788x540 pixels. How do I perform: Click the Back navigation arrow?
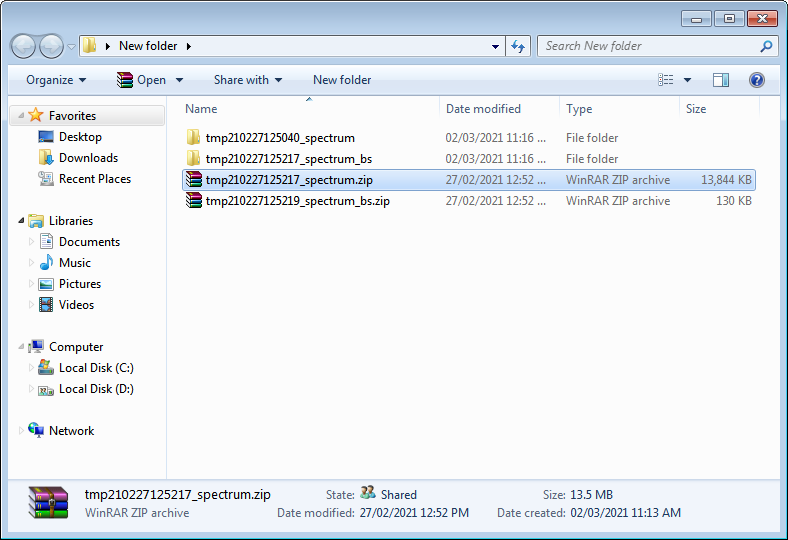tap(23, 47)
